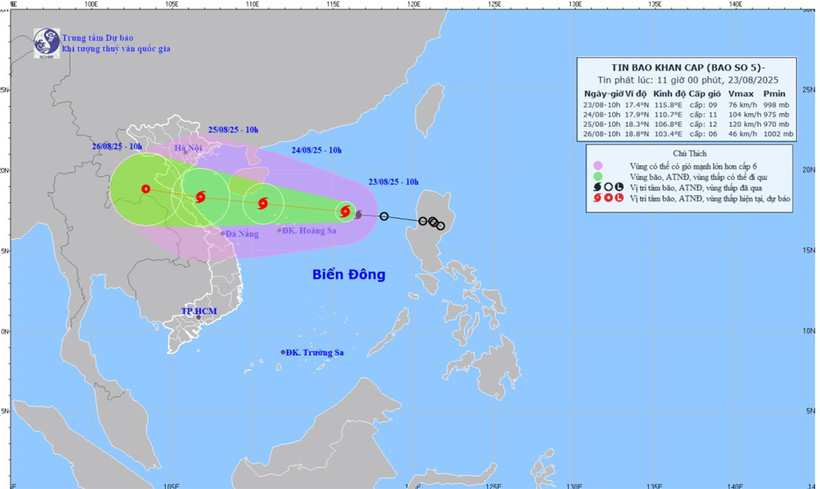Click the 'Cấp gió' column header

point(705,94)
